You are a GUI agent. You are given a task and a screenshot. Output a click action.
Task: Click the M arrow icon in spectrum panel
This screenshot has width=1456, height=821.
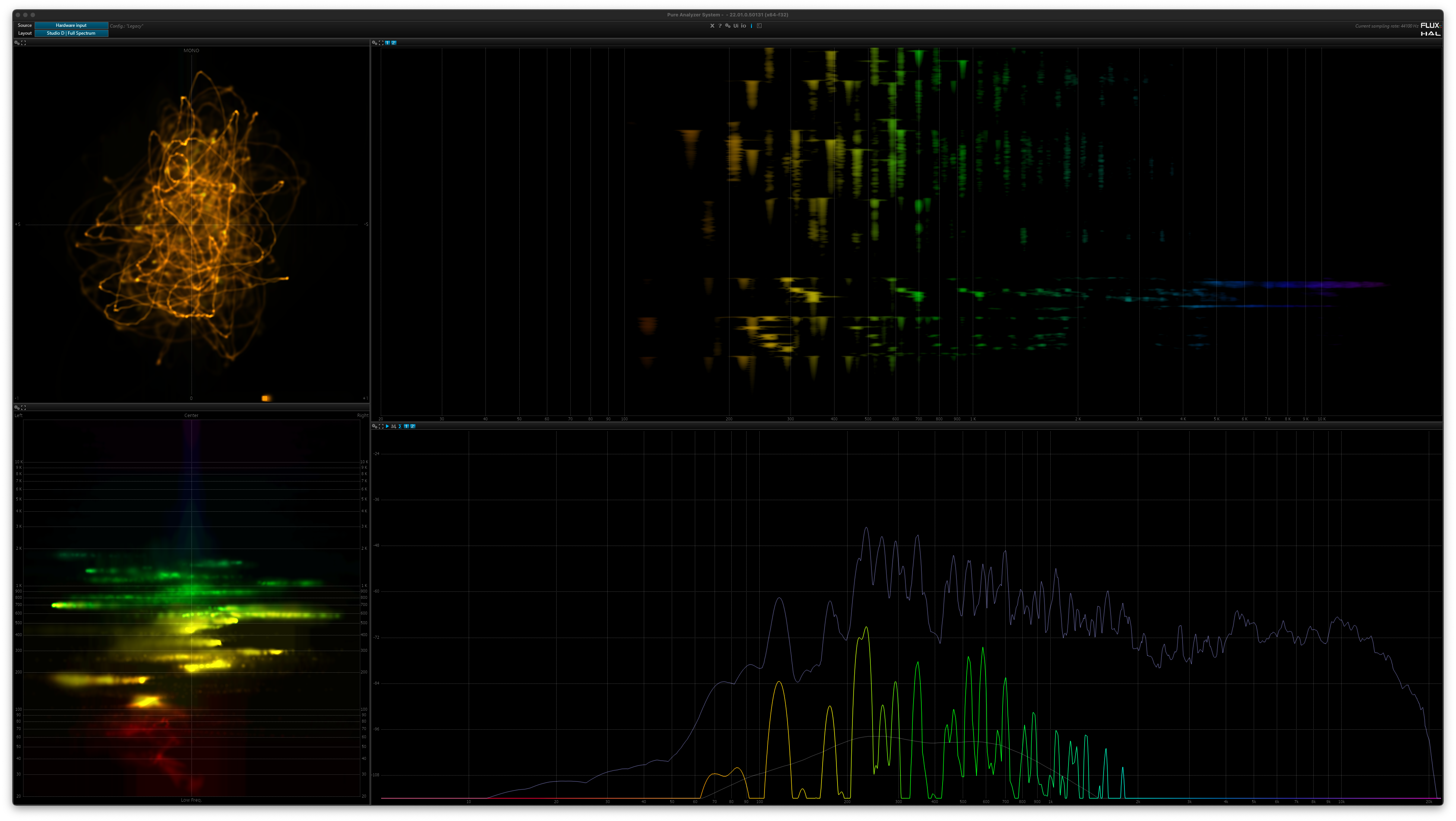[393, 426]
